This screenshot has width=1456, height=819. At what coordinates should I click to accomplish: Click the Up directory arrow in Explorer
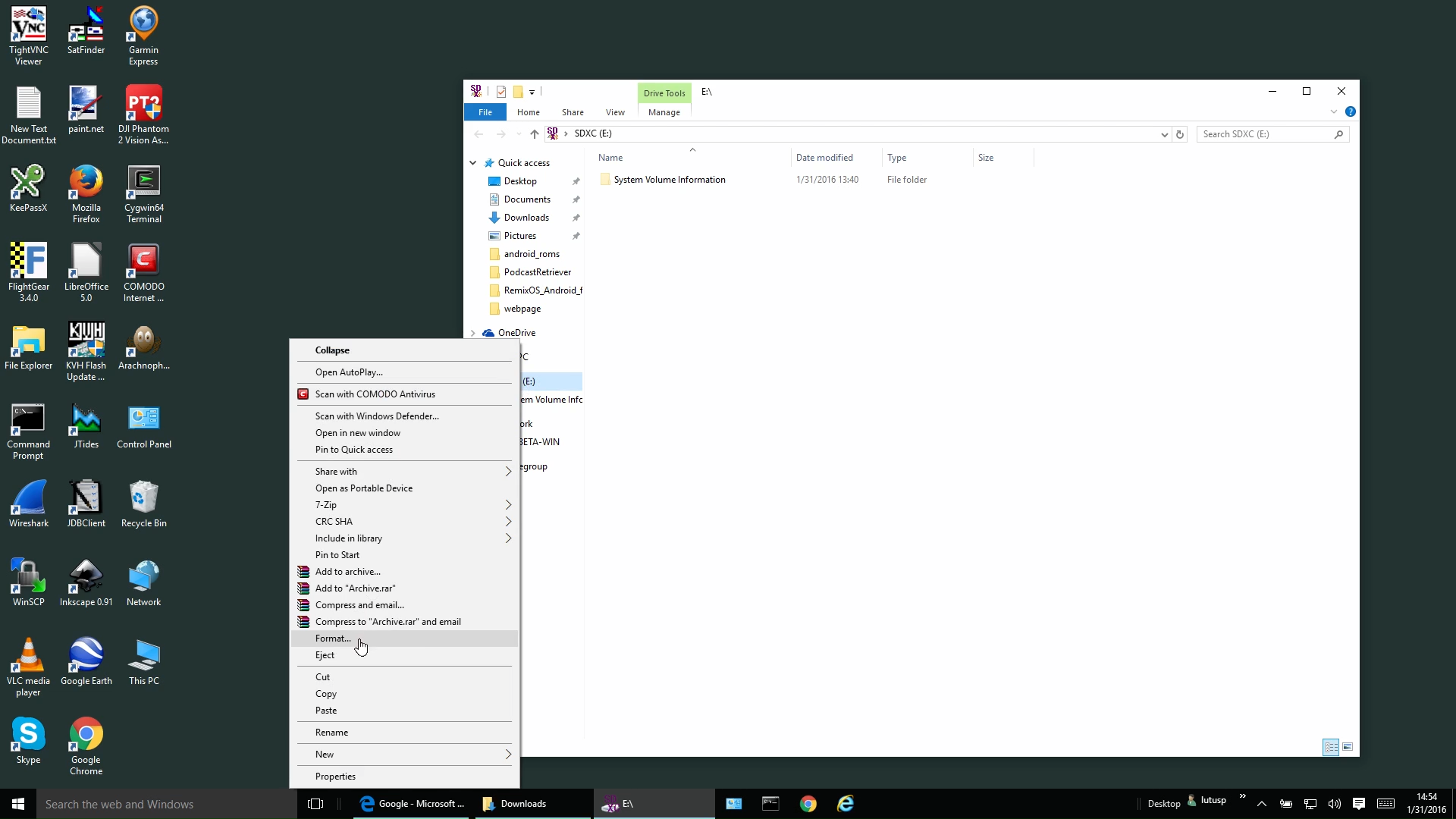[535, 134]
